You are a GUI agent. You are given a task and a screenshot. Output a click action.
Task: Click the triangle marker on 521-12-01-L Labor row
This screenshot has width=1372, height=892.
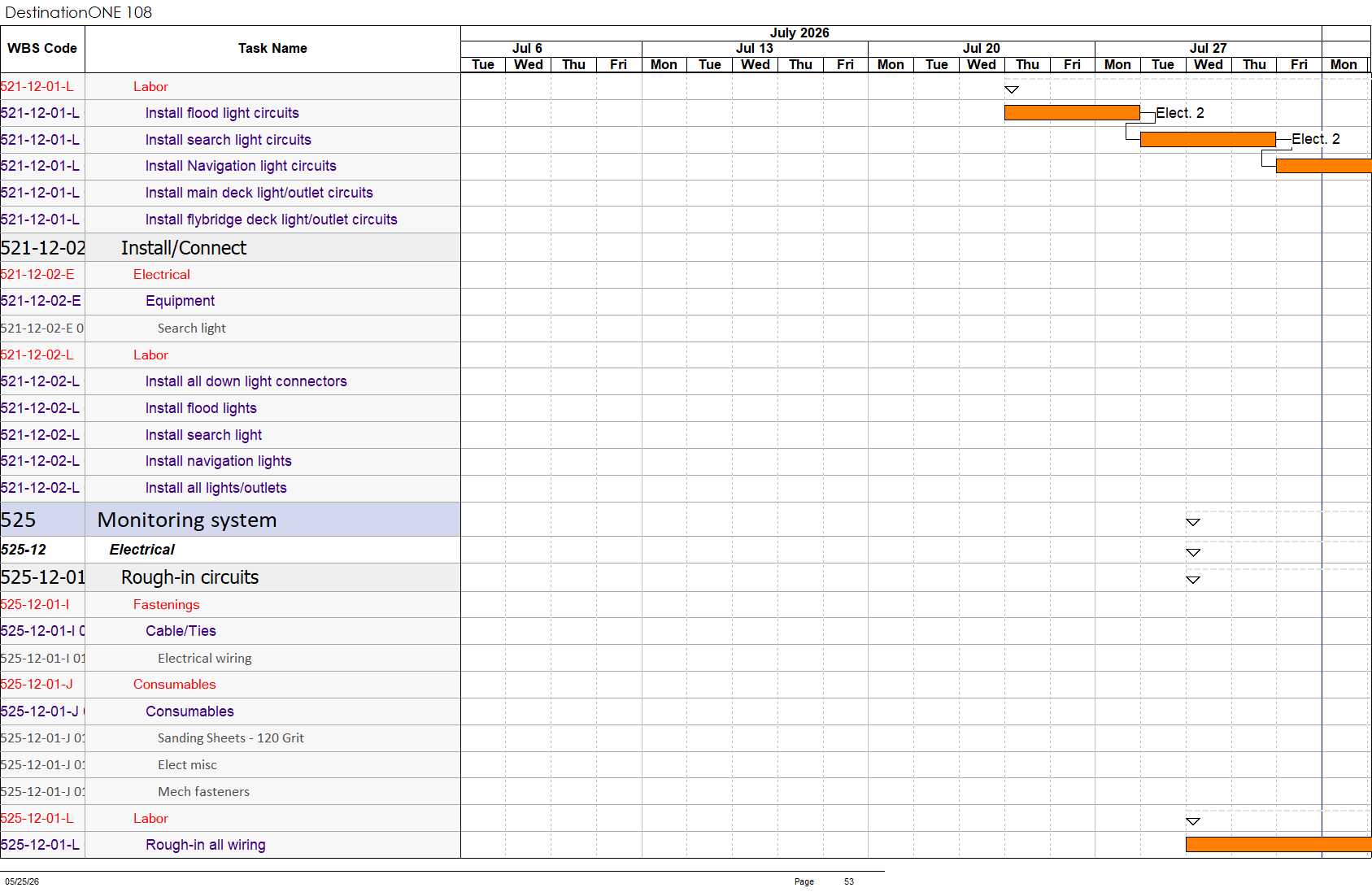pyautogui.click(x=1012, y=89)
